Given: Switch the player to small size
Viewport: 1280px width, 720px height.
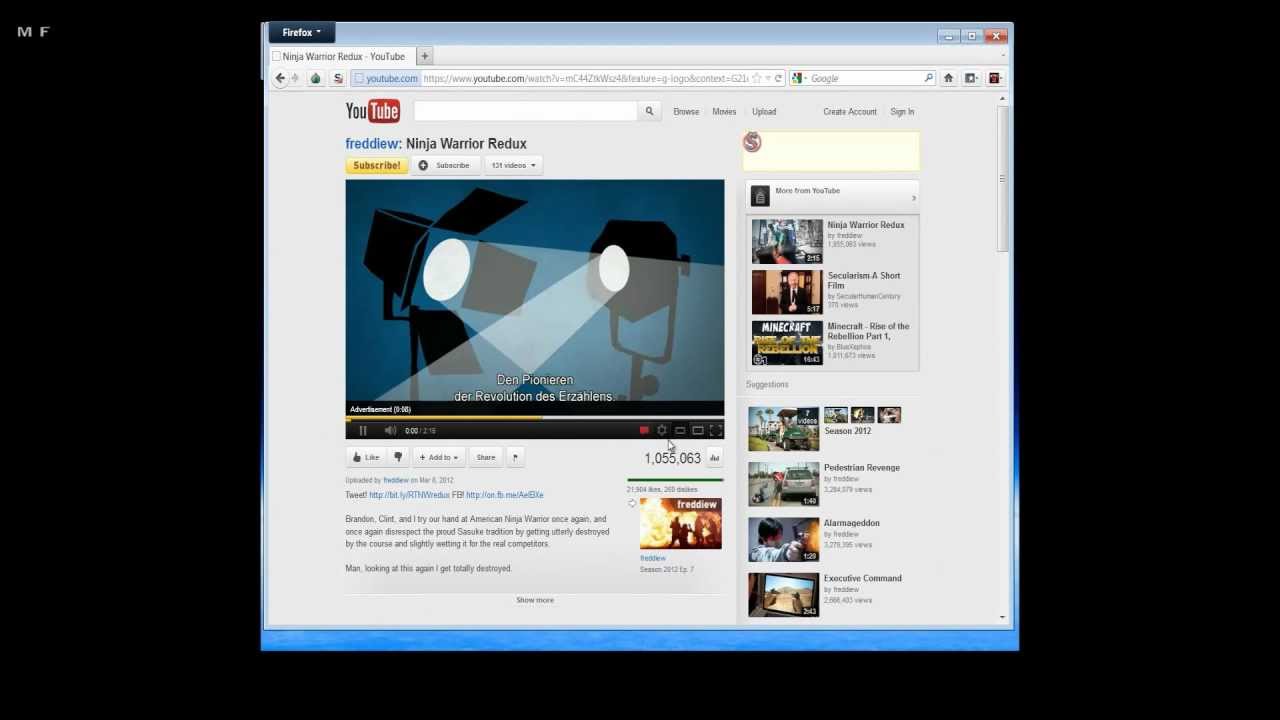Looking at the screenshot, I should [680, 431].
